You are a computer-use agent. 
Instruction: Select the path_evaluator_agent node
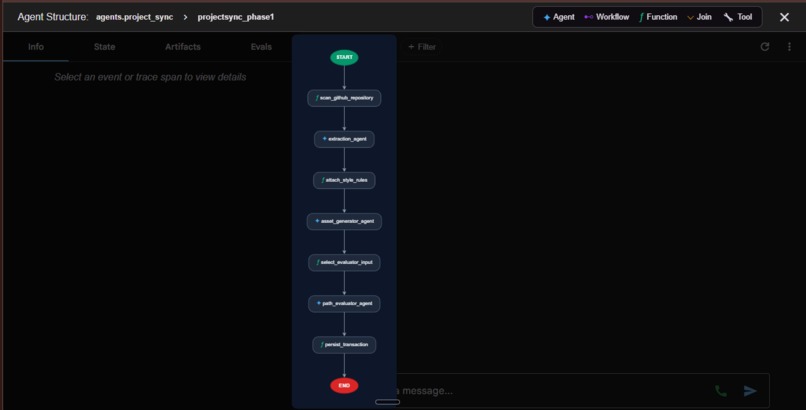(344, 304)
